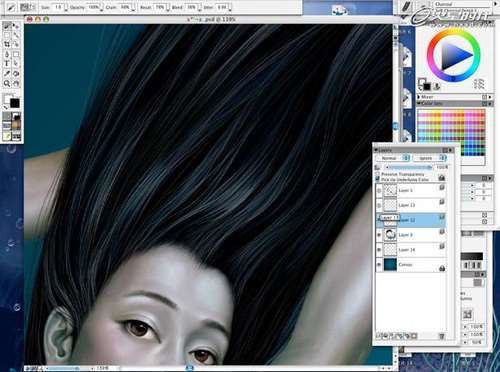Select the Layer Adjuster tool

pos(16,26)
